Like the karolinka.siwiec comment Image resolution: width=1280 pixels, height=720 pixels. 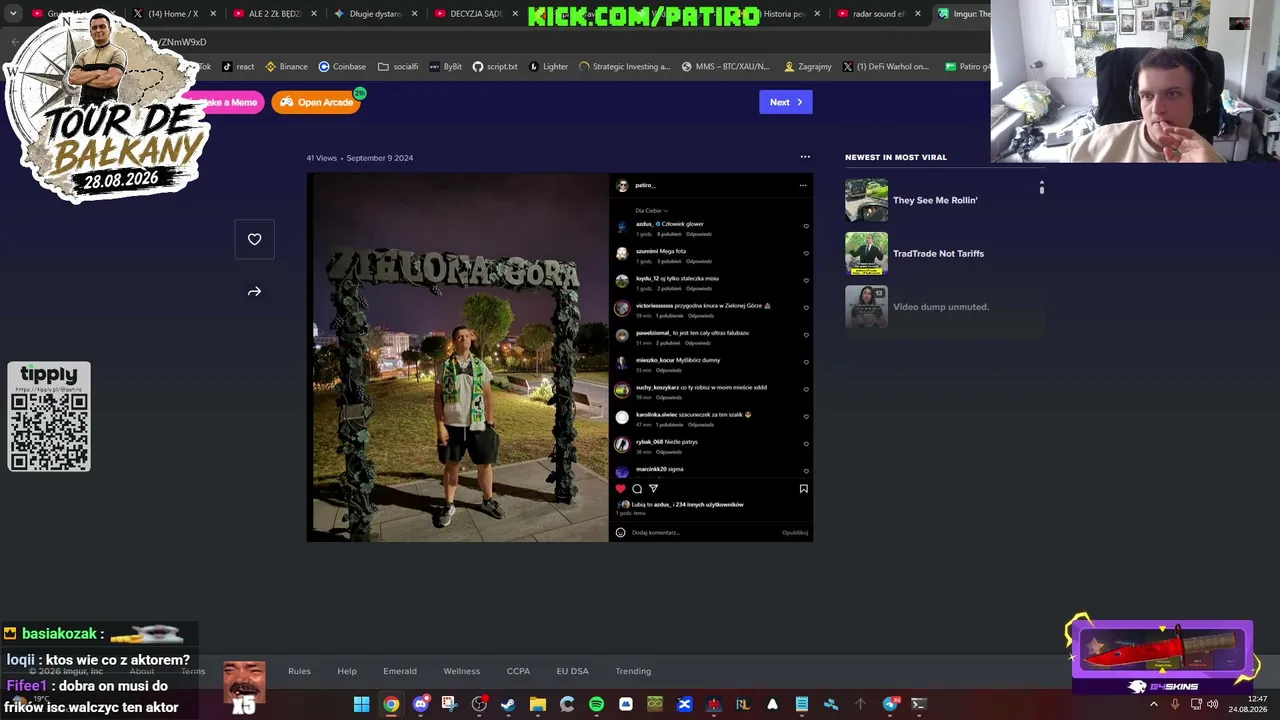806,416
